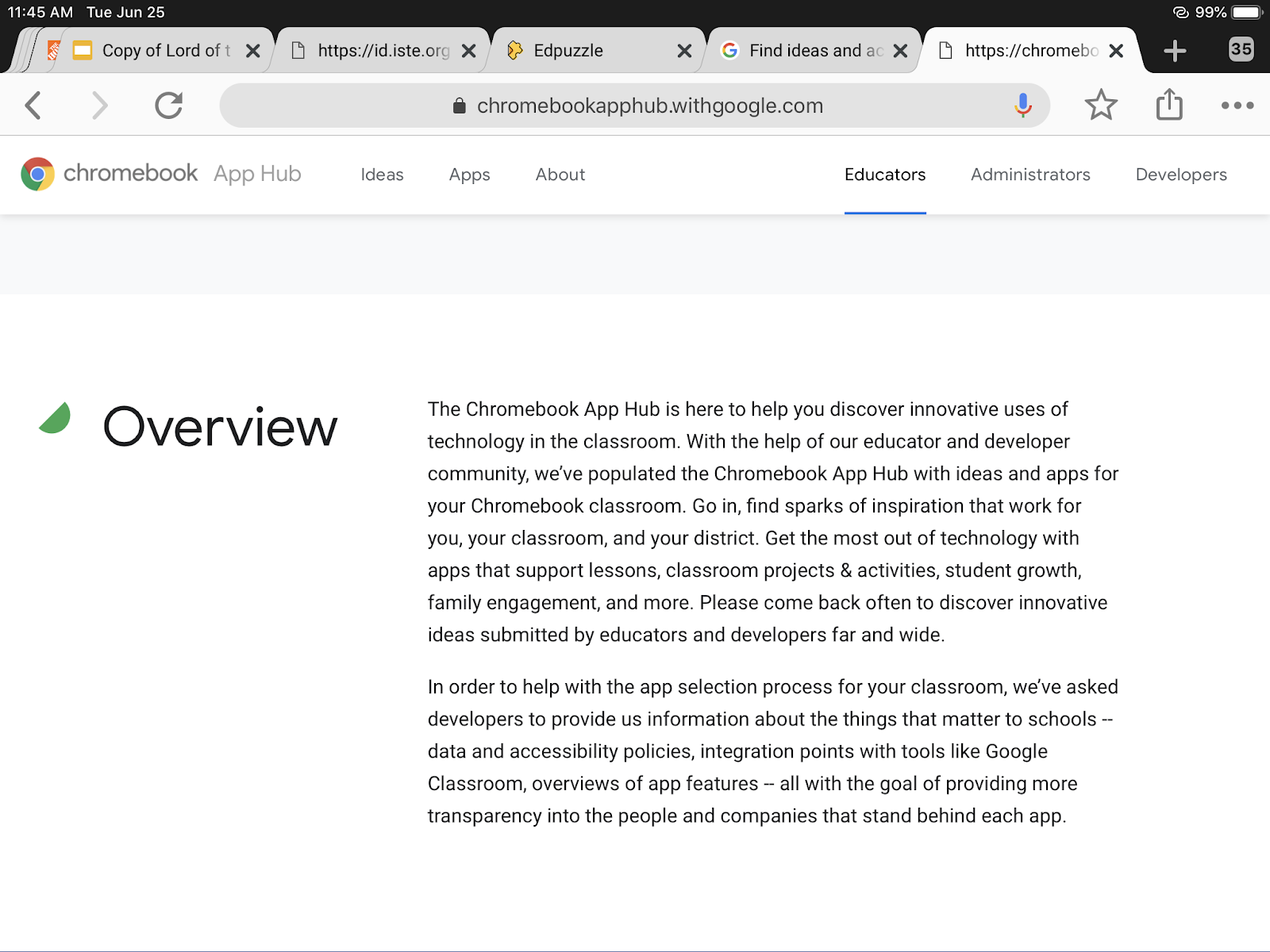Open the Ideas navigation link
The image size is (1270, 952).
tap(382, 175)
